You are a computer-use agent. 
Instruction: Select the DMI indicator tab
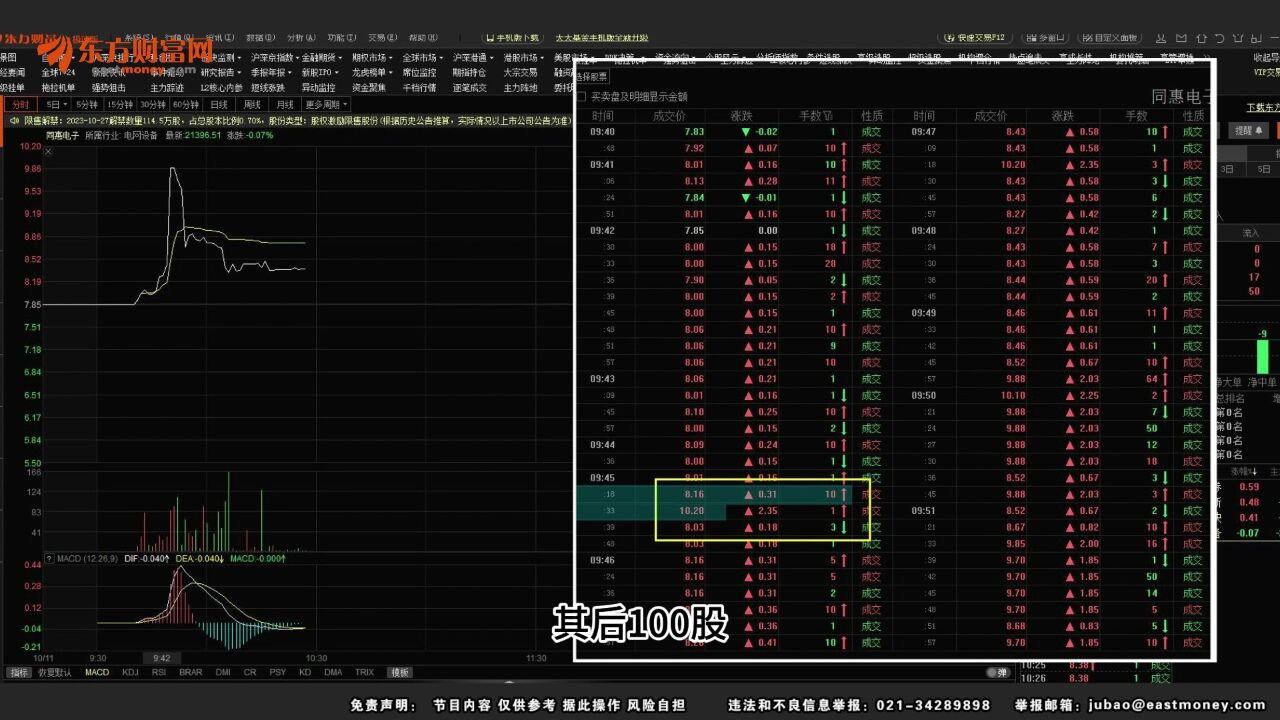223,672
